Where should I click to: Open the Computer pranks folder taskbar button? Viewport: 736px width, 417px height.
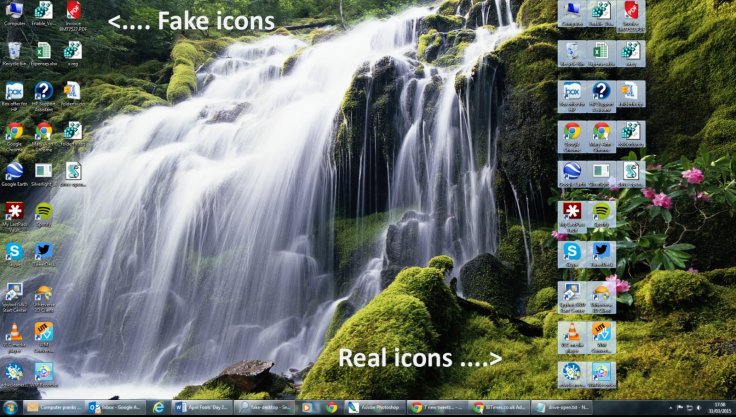pyautogui.click(x=54, y=408)
